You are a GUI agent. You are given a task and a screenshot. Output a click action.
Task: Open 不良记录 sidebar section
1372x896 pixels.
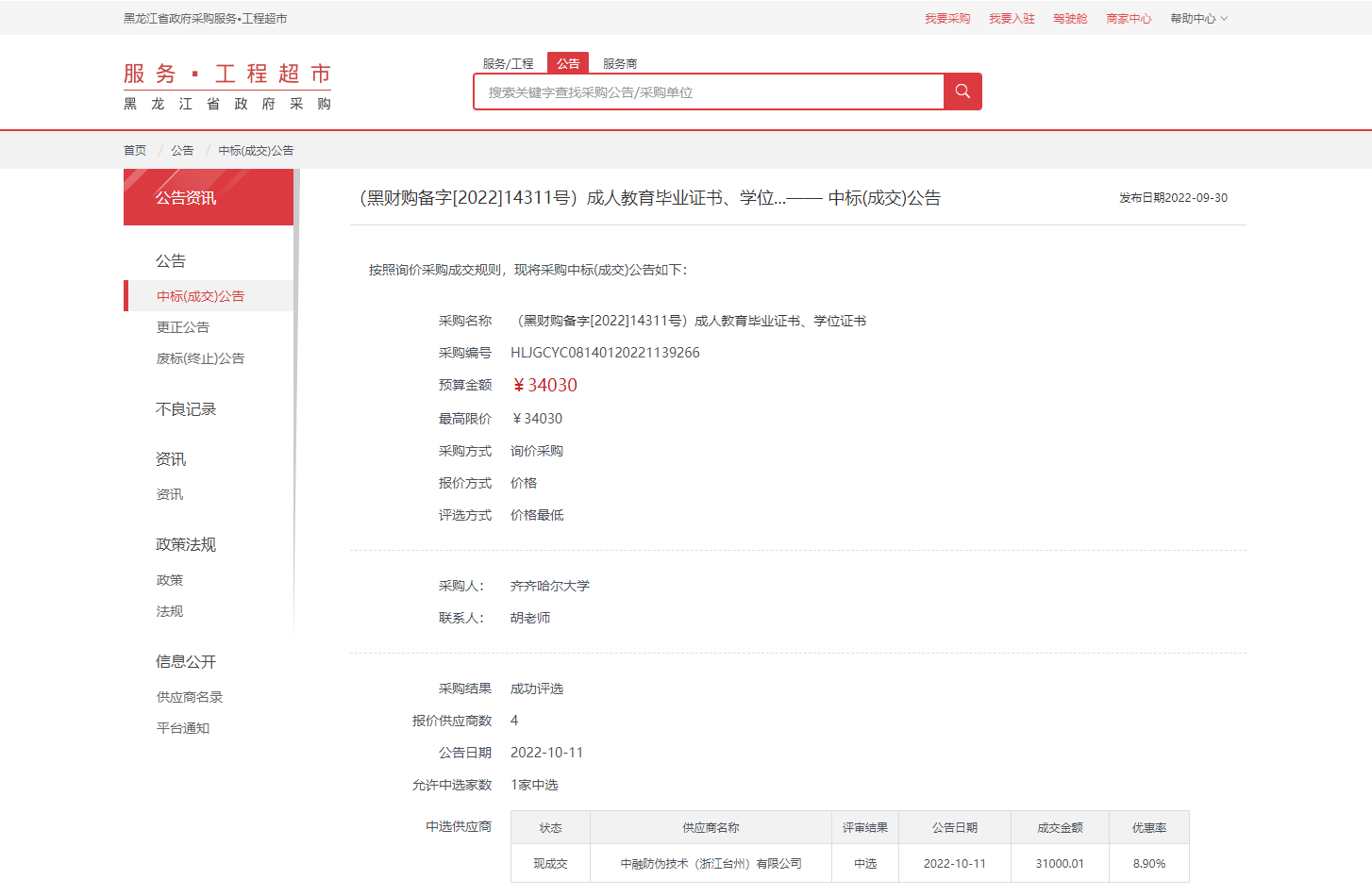(186, 409)
